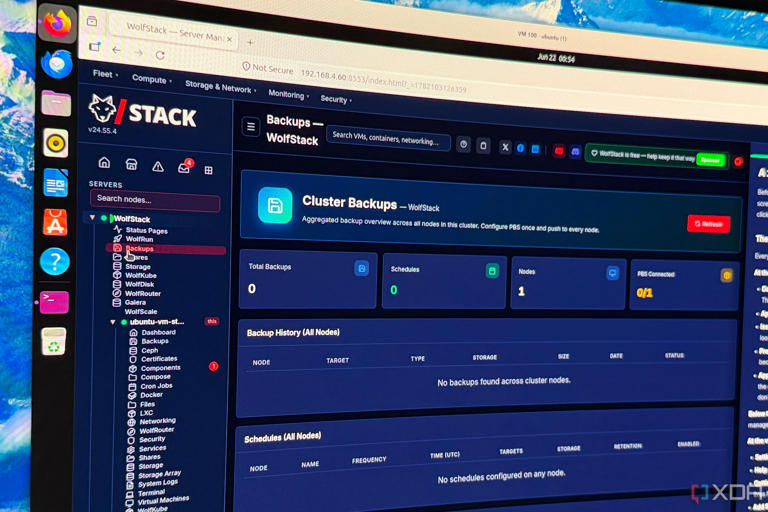
Task: Open the Storage & Network dropdown menu
Action: click(220, 87)
